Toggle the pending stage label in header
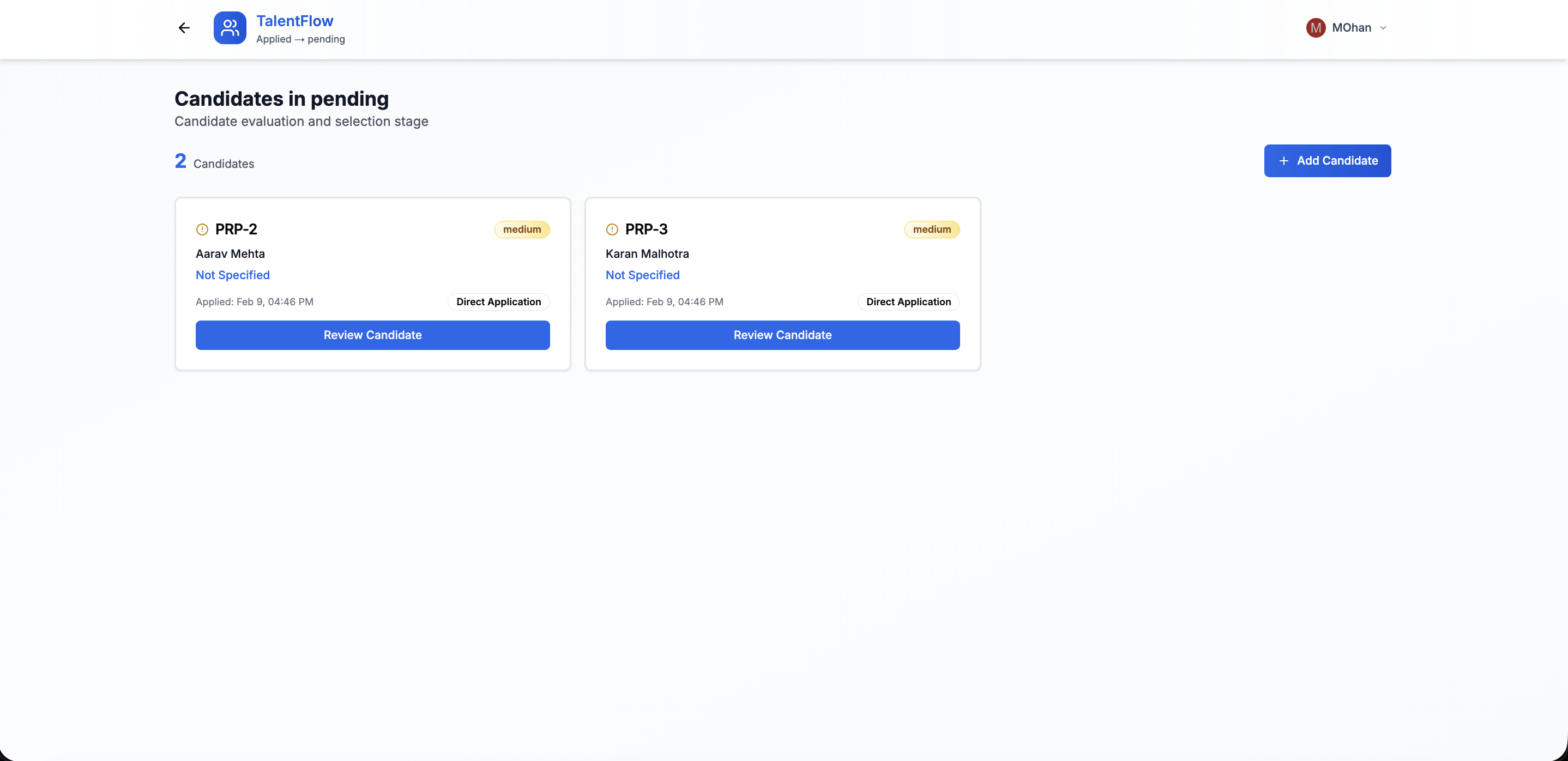 tap(327, 39)
